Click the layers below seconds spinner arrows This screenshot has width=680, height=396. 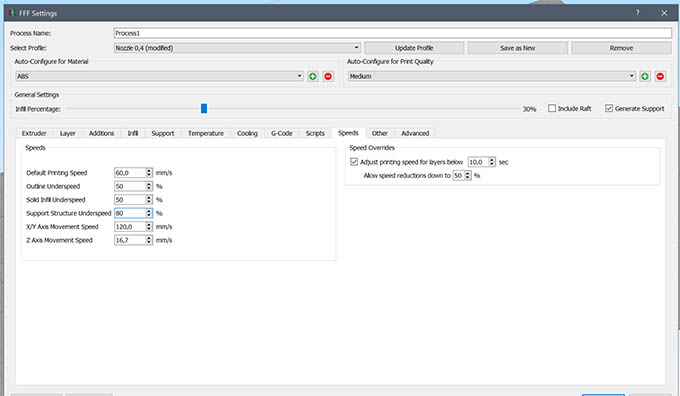tap(492, 162)
